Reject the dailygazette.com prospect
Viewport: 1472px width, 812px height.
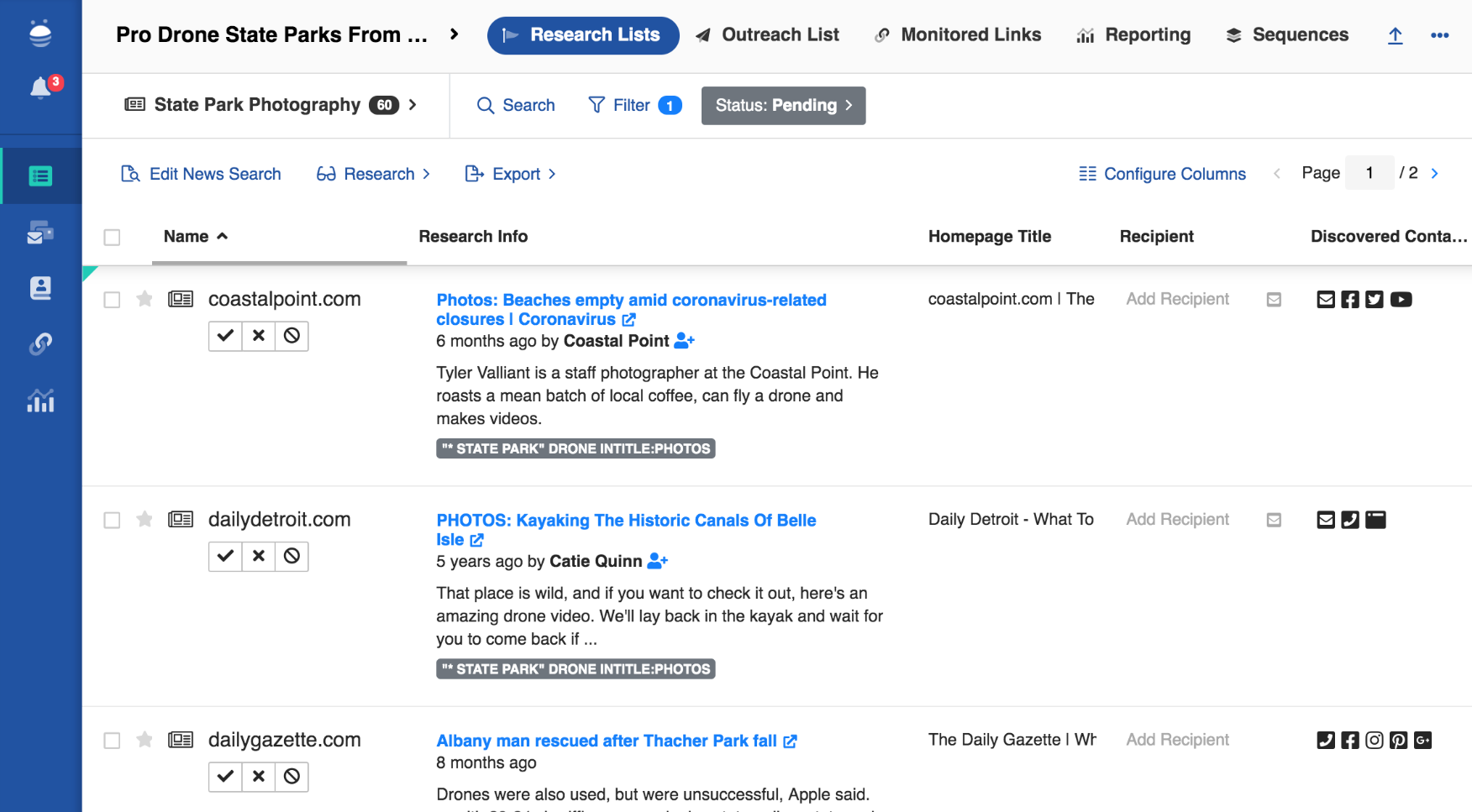259,777
